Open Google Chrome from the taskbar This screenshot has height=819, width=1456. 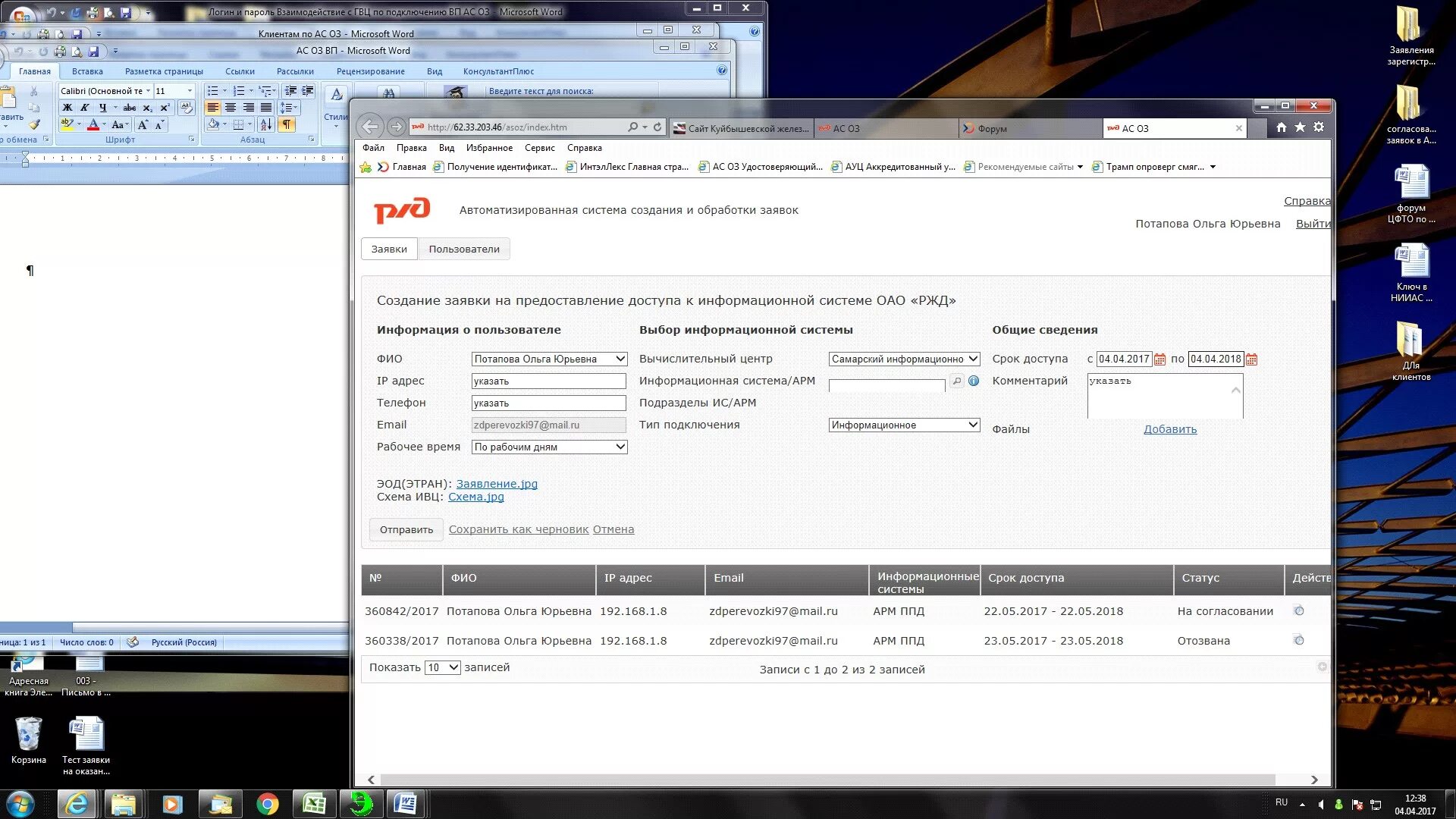click(267, 804)
